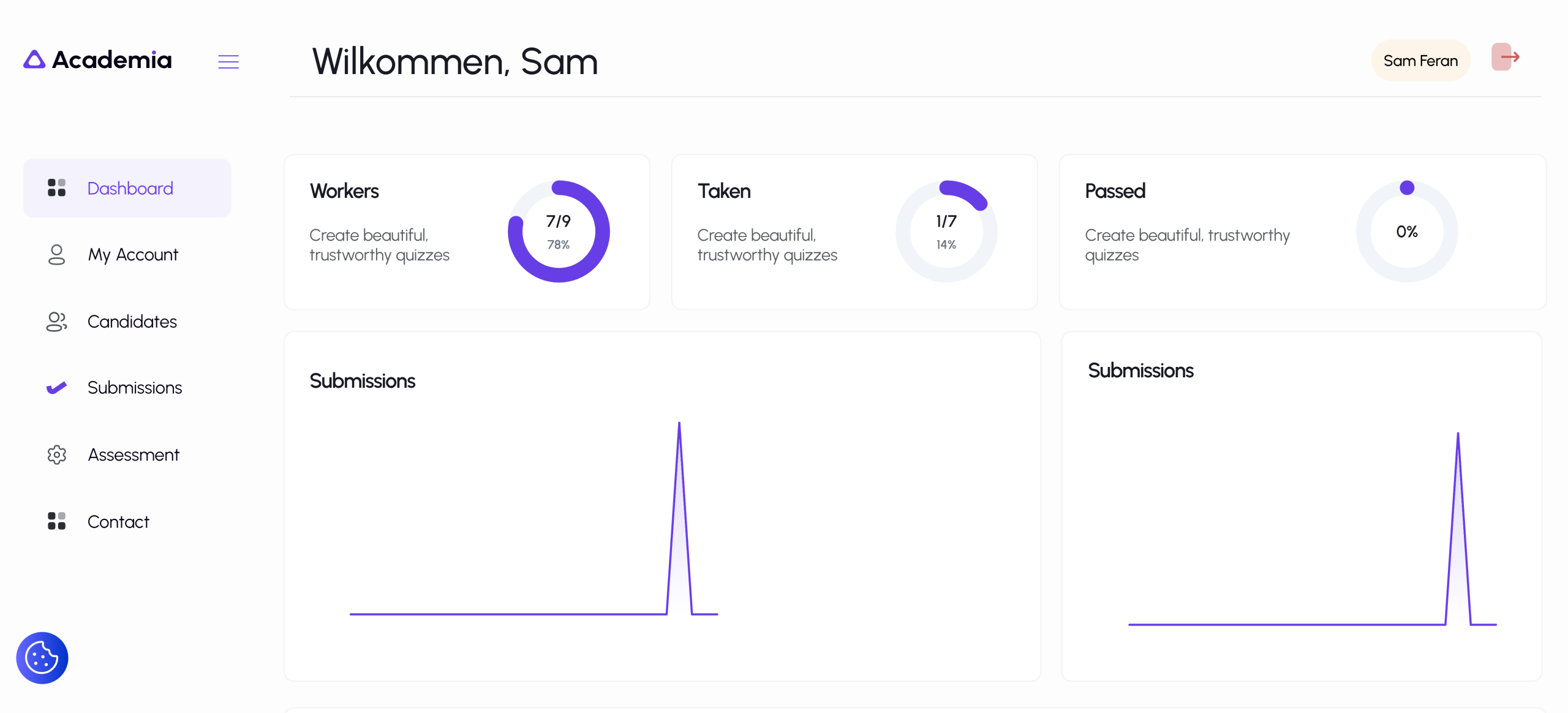Click the Passed 0% progress ring
The height and width of the screenshot is (713, 1568).
click(x=1407, y=232)
